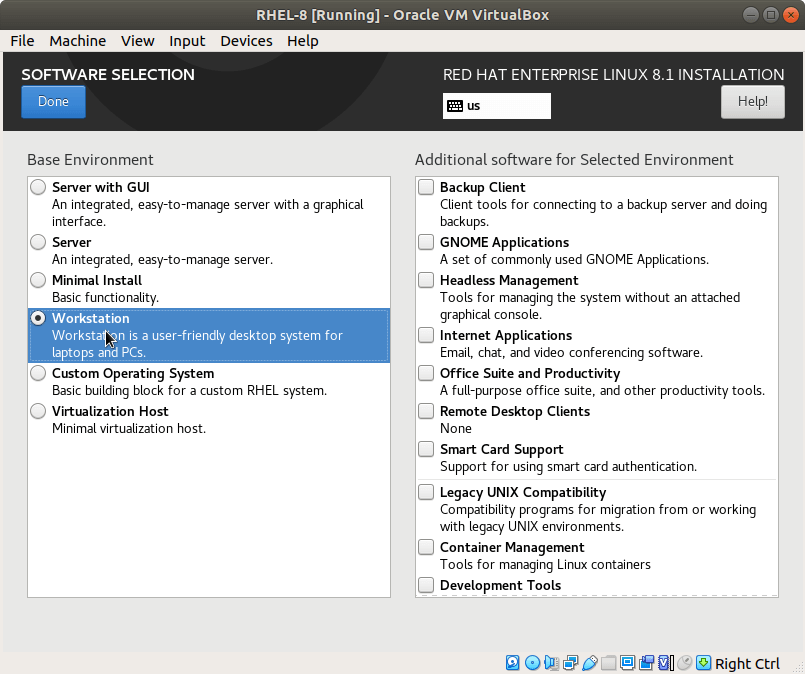Image resolution: width=805 pixels, height=674 pixels.
Task: Choose the Minimal Install base environment
Action: click(x=38, y=280)
